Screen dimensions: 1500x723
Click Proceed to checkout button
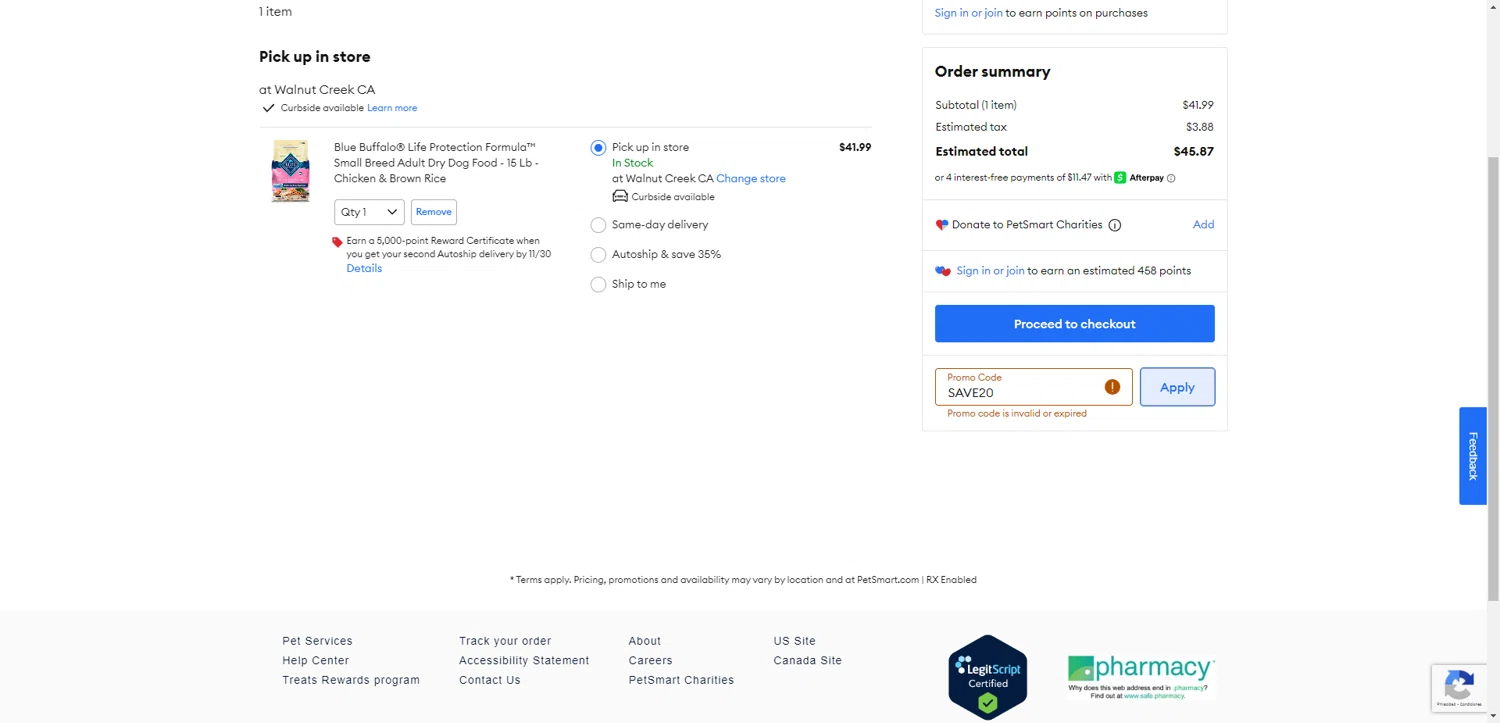pos(1075,324)
